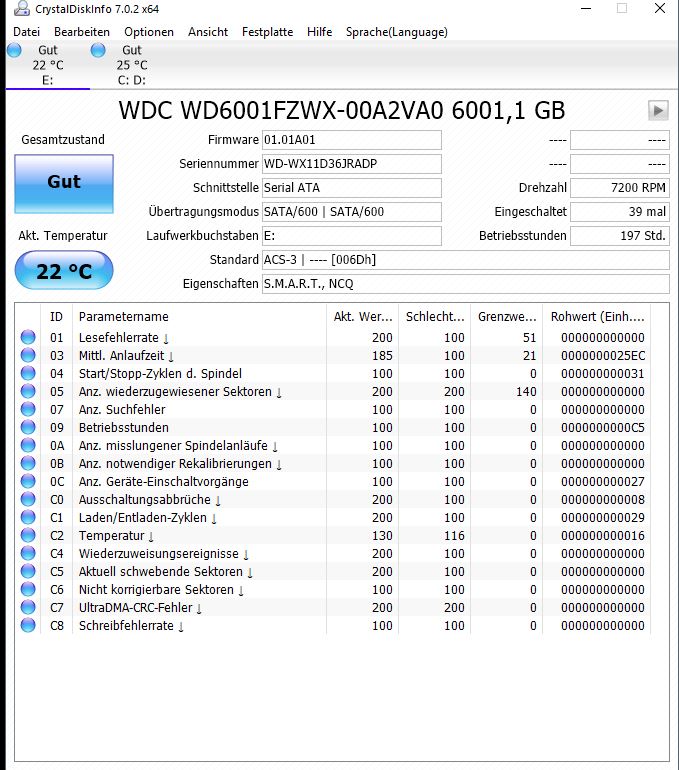679x770 pixels.
Task: Click the Laufwerkbuchstaben field E:
Action: click(352, 236)
